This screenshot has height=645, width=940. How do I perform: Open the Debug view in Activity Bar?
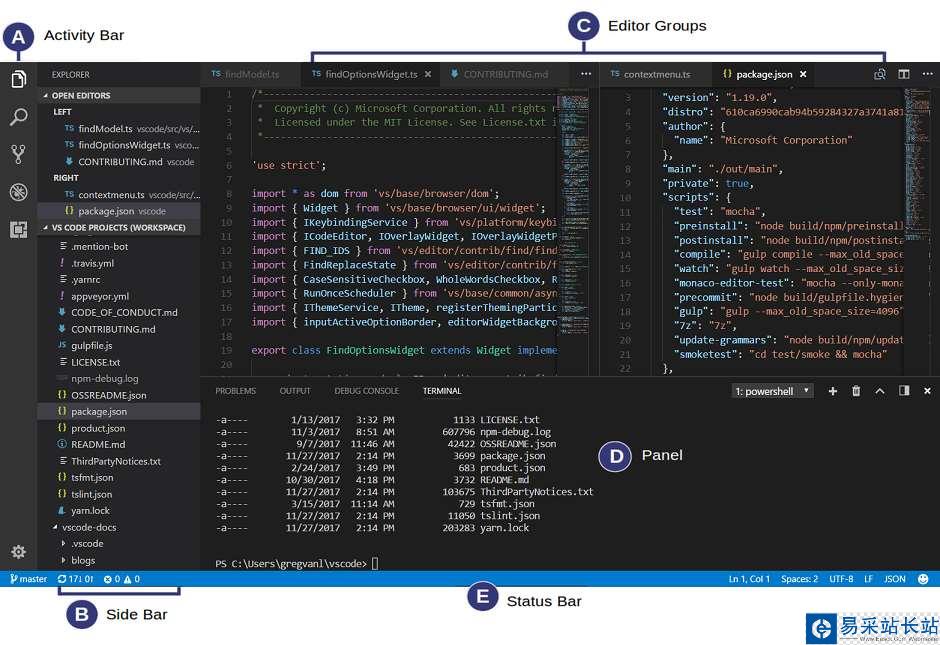19,192
